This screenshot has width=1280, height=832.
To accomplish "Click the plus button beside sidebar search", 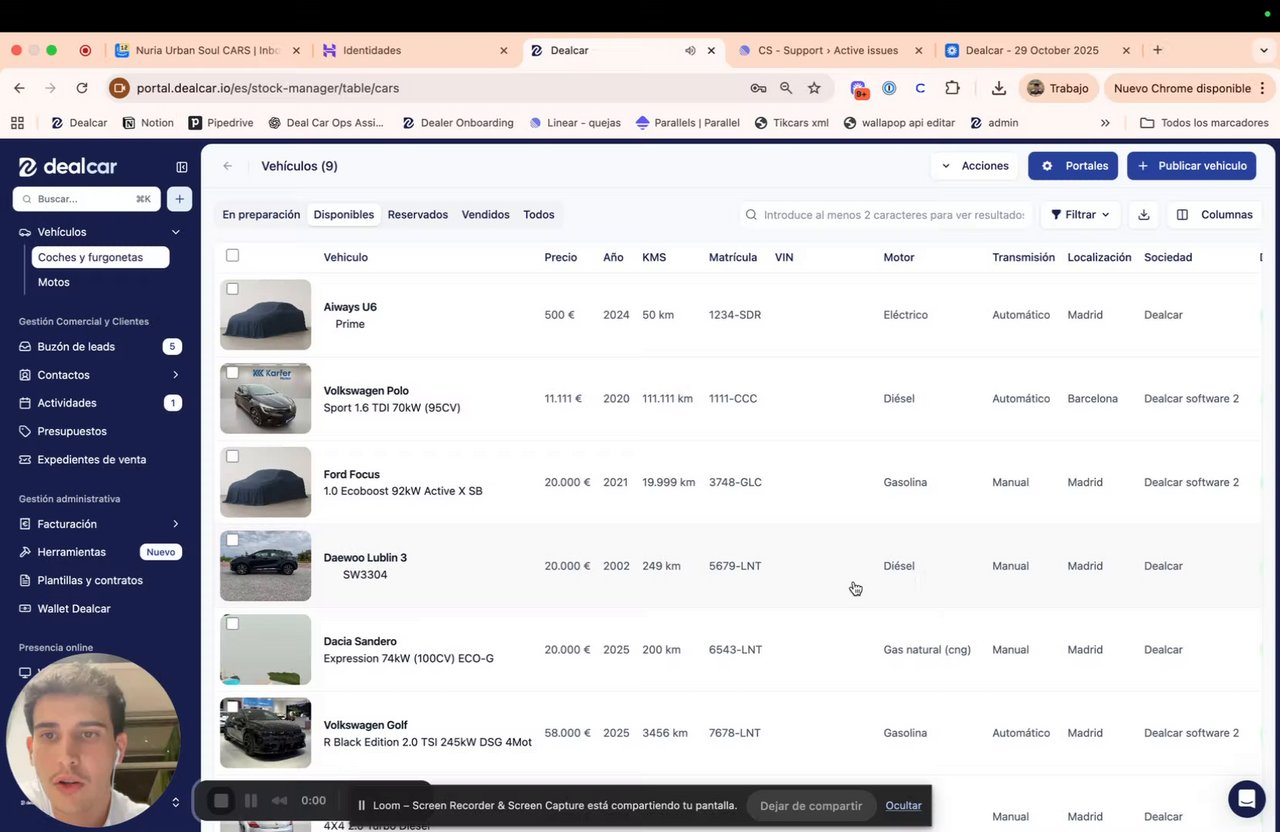I will click(x=179, y=199).
